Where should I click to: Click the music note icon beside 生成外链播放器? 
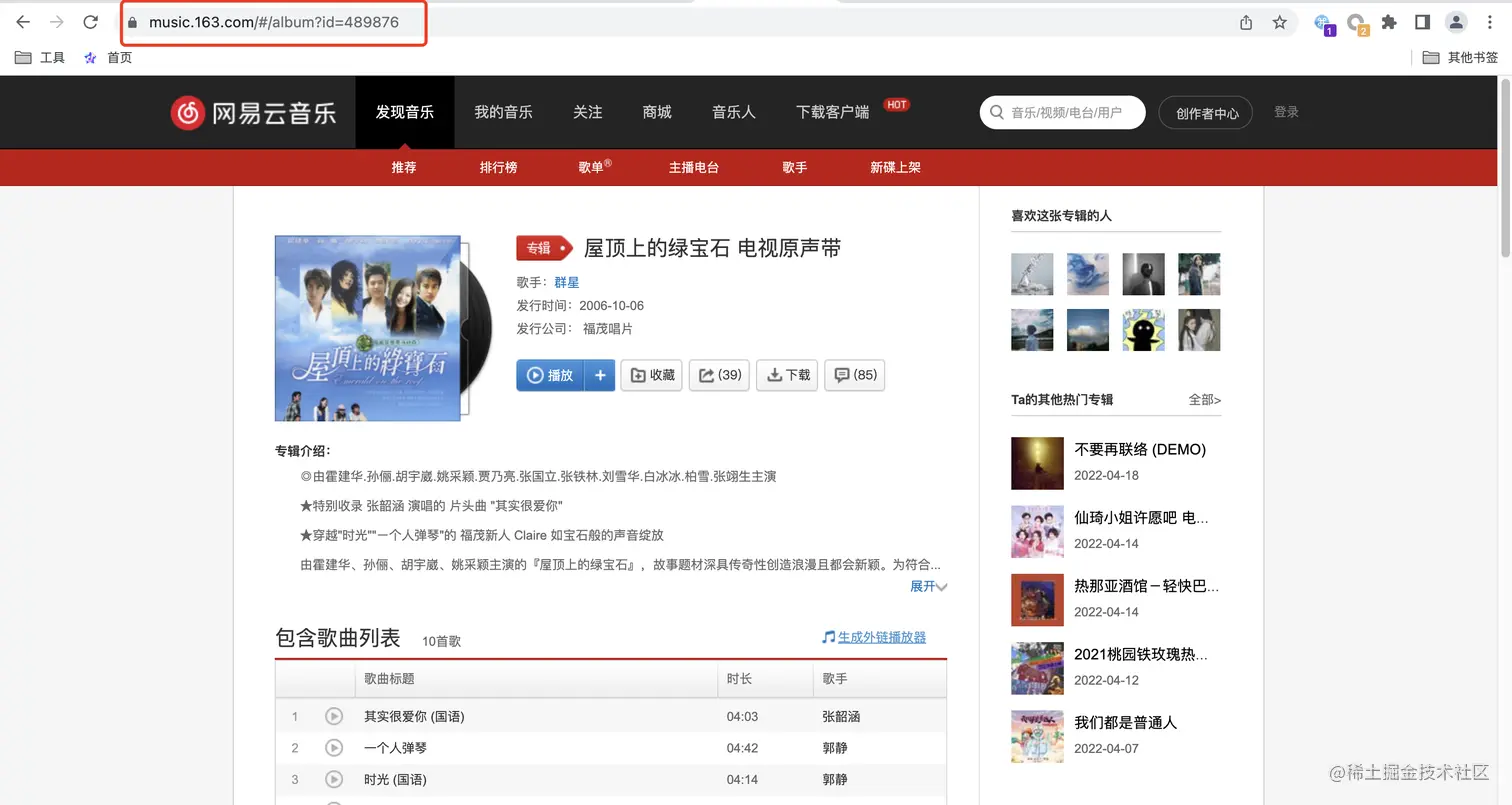[828, 637]
